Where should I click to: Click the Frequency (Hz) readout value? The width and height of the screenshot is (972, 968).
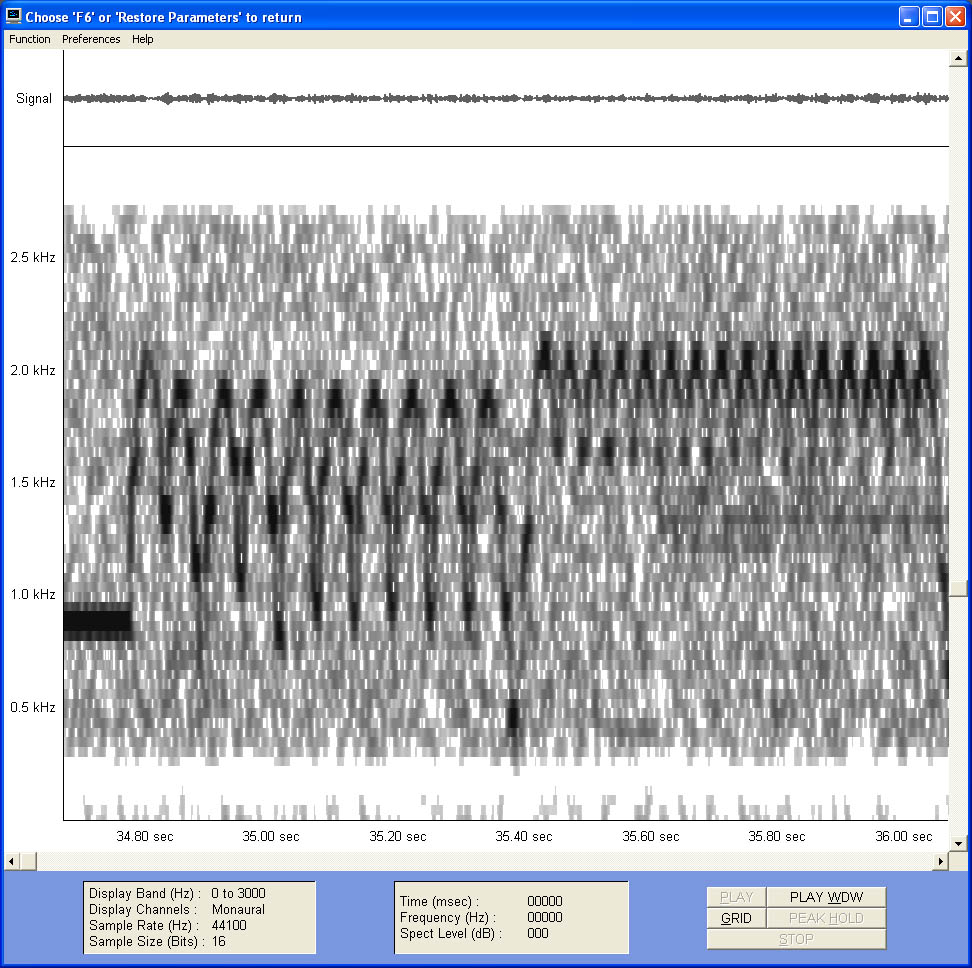[545, 917]
